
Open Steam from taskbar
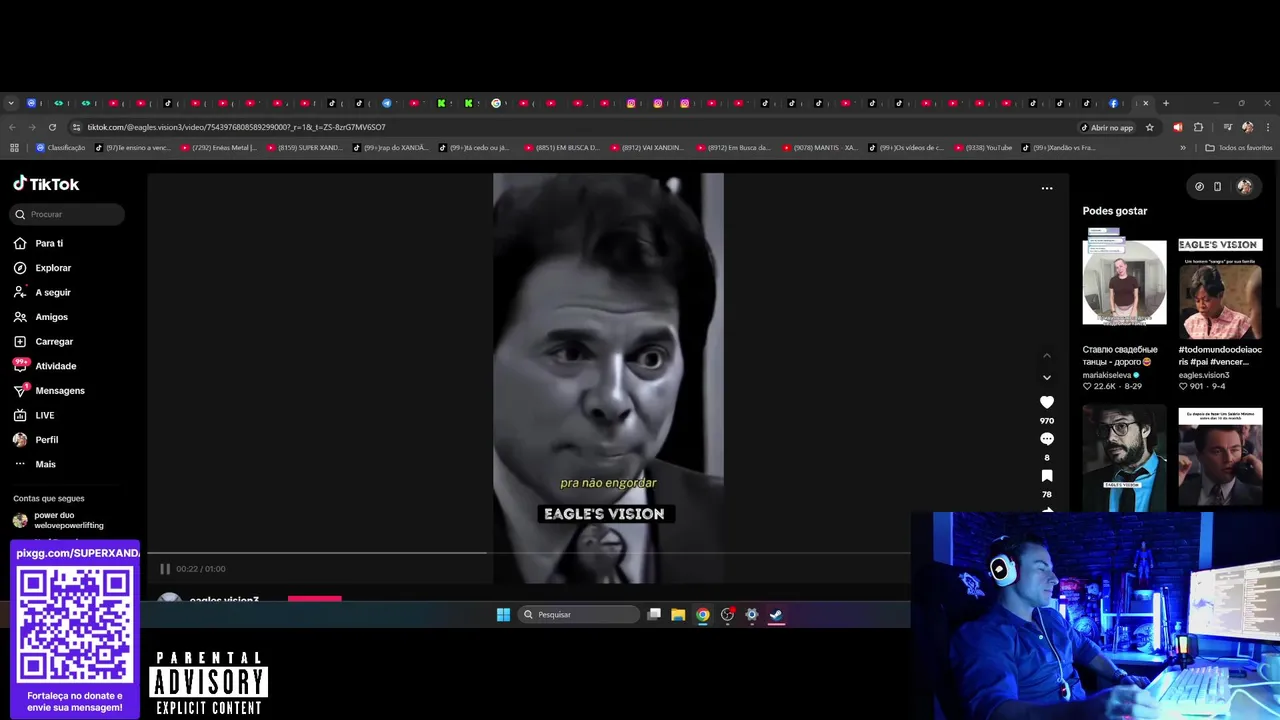coord(776,615)
